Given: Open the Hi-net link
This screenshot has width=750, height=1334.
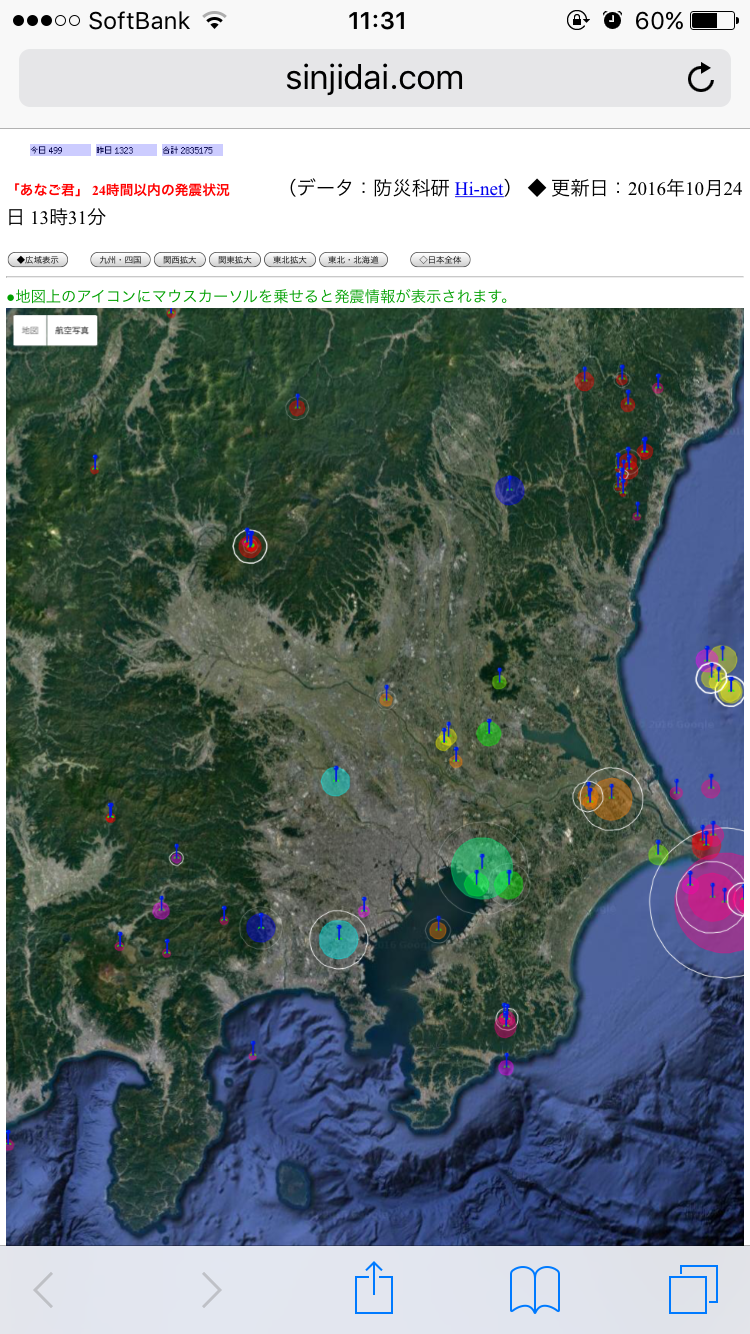Looking at the screenshot, I should (479, 188).
